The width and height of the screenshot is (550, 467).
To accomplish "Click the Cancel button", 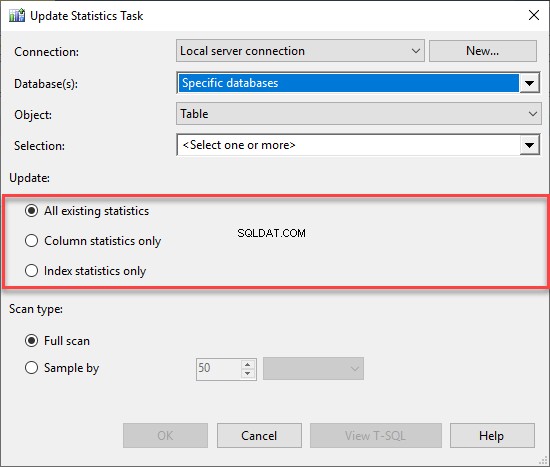I will (259, 435).
